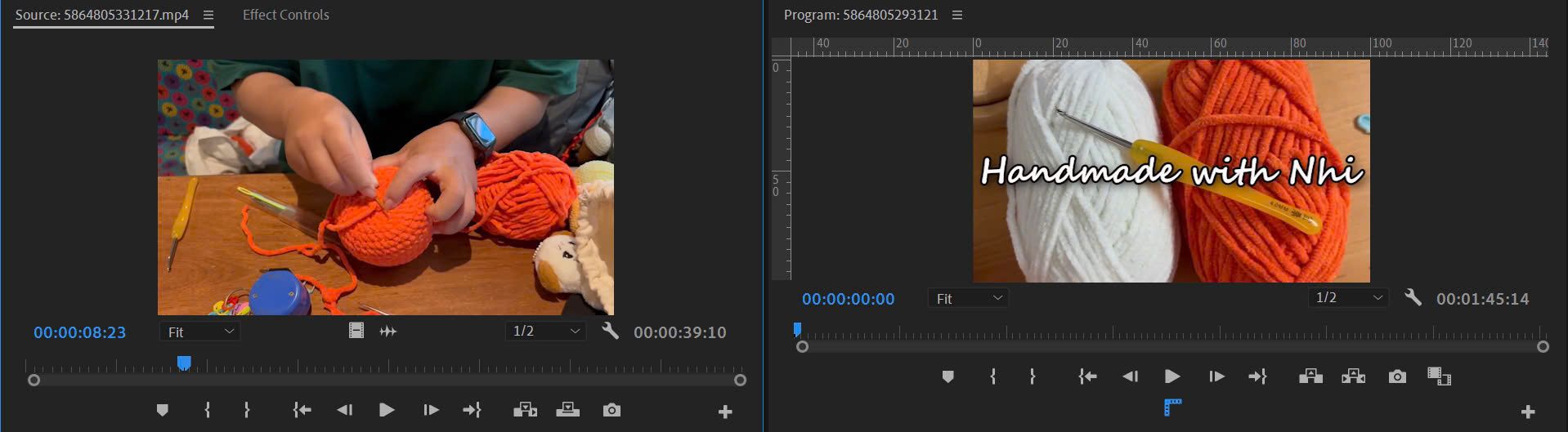Mark In point in Program monitor

[992, 376]
